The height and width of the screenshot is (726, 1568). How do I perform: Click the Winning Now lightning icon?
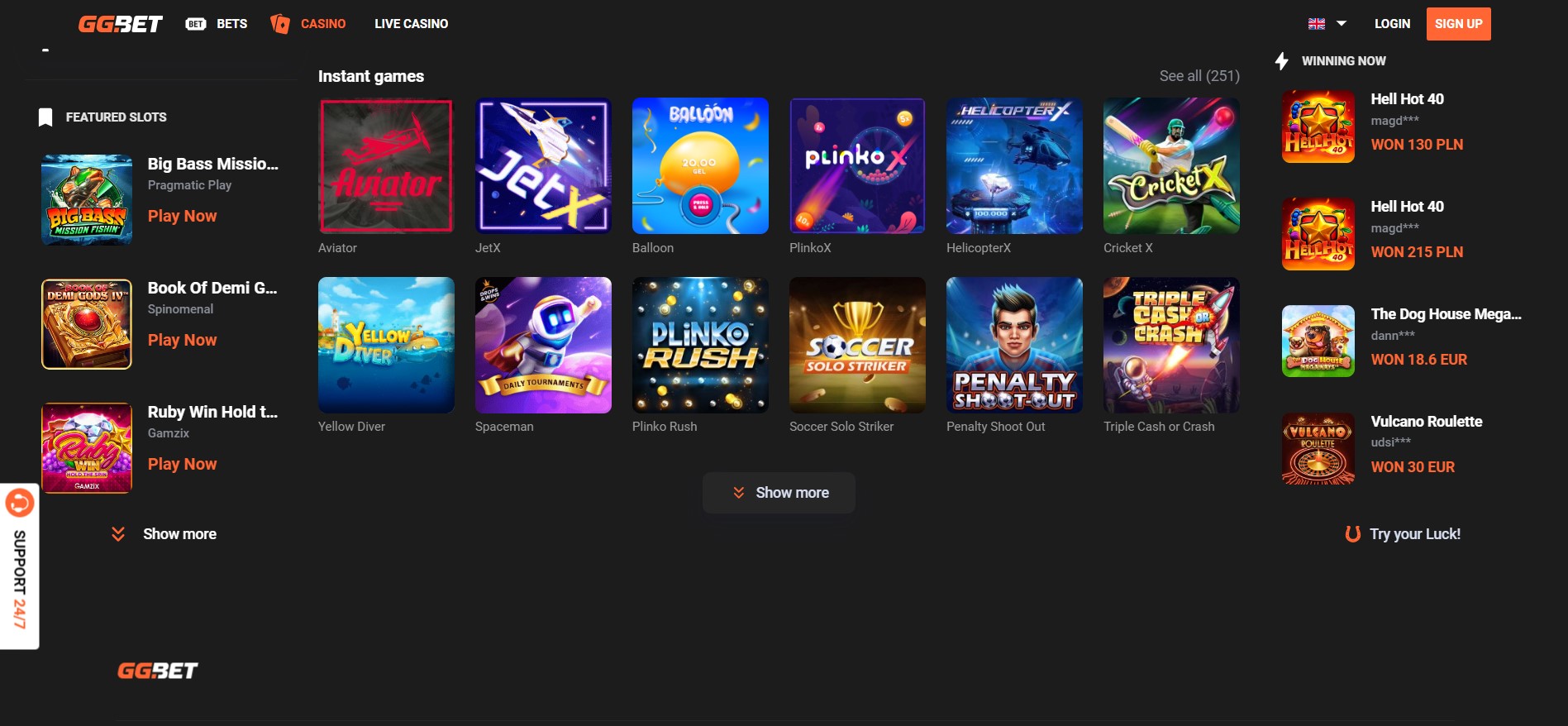tap(1282, 60)
